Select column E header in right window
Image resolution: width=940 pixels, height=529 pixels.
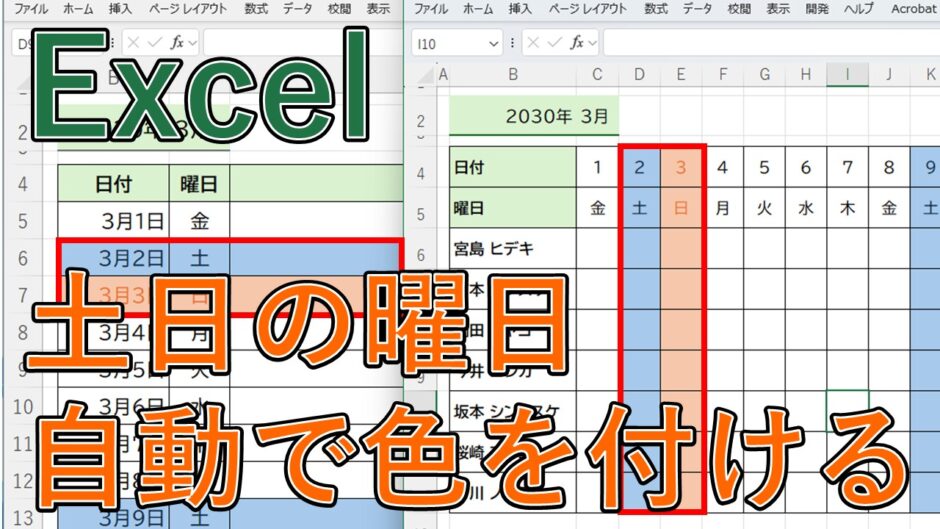point(681,74)
